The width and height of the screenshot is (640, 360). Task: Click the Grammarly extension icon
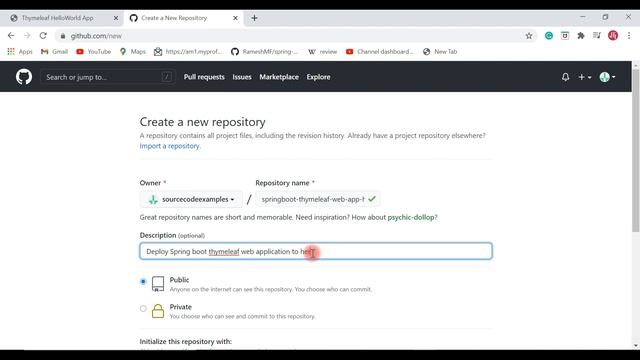click(549, 36)
